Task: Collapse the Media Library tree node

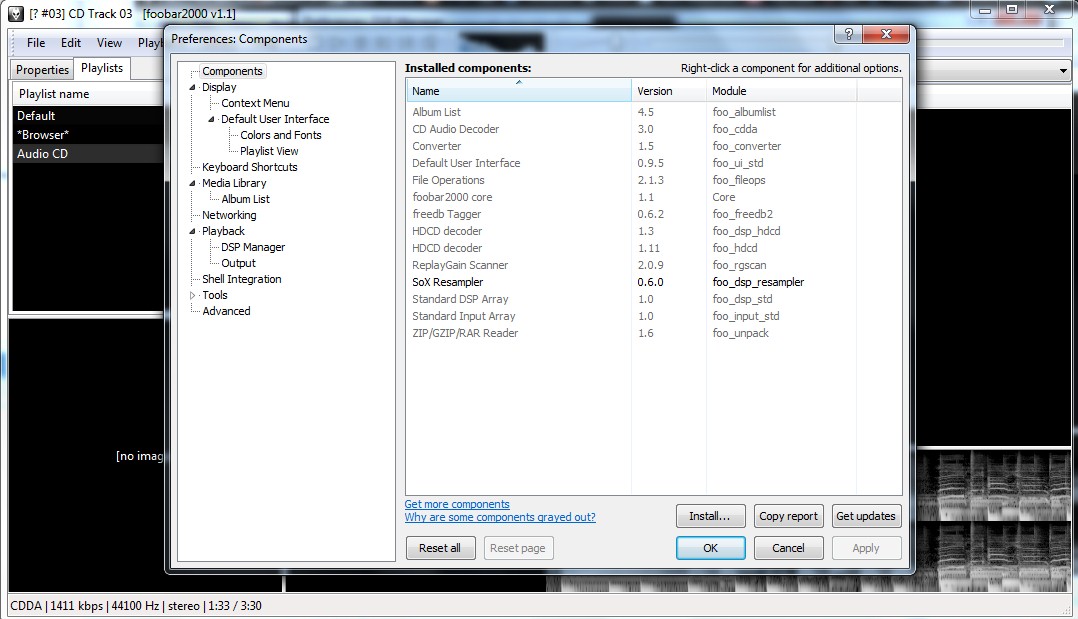Action: point(192,183)
